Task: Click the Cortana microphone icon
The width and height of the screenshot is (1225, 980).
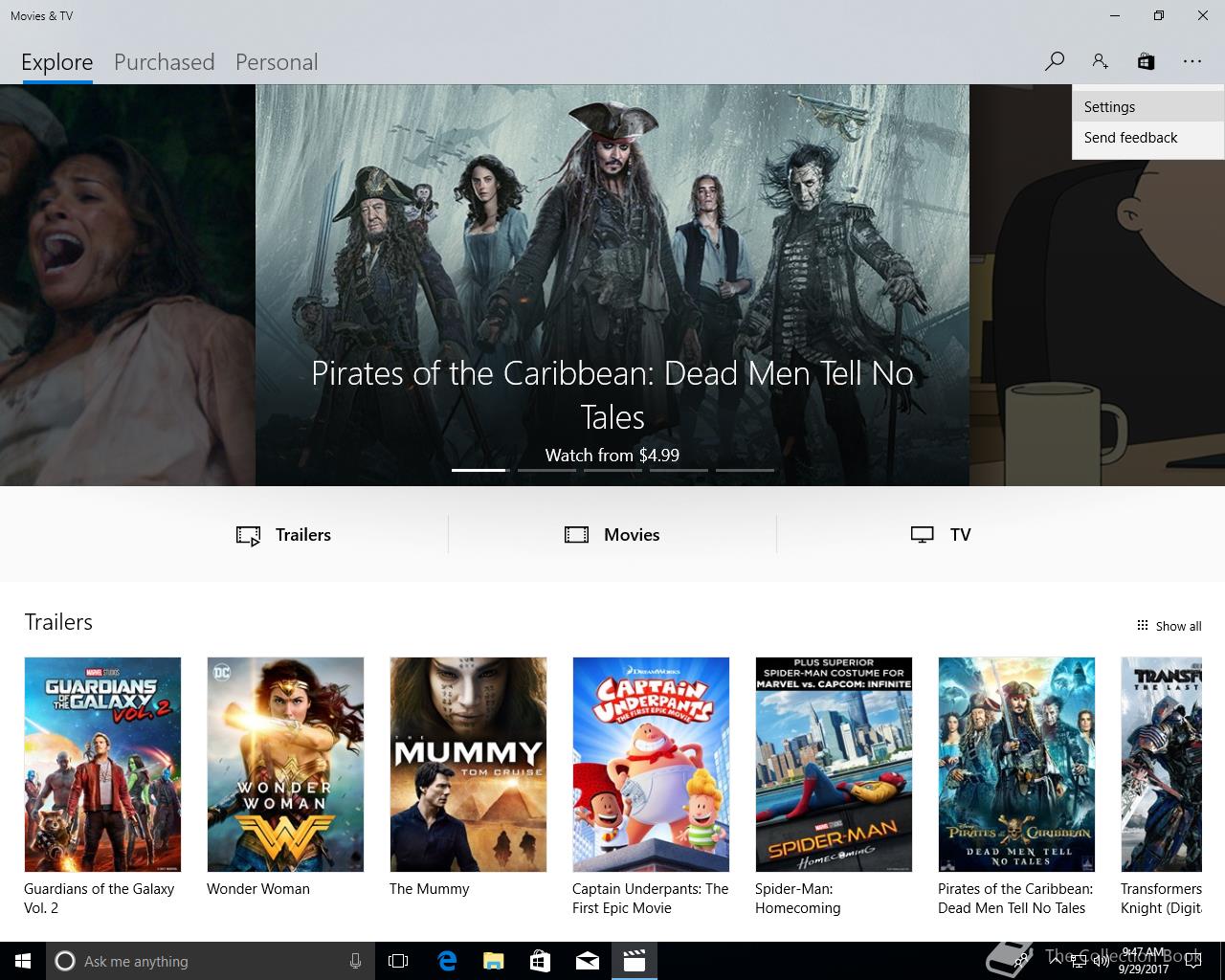Action: tap(355, 961)
